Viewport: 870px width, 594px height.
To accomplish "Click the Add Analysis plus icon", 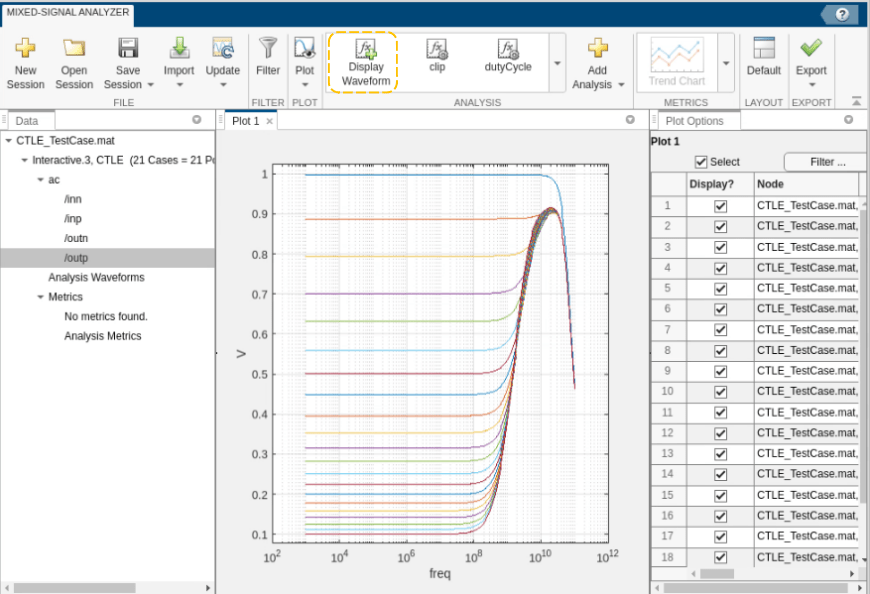I will [598, 48].
